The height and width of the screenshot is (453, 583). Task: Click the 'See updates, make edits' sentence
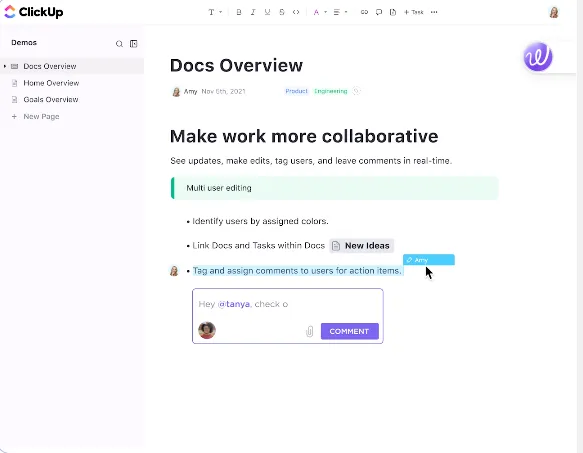(311, 161)
